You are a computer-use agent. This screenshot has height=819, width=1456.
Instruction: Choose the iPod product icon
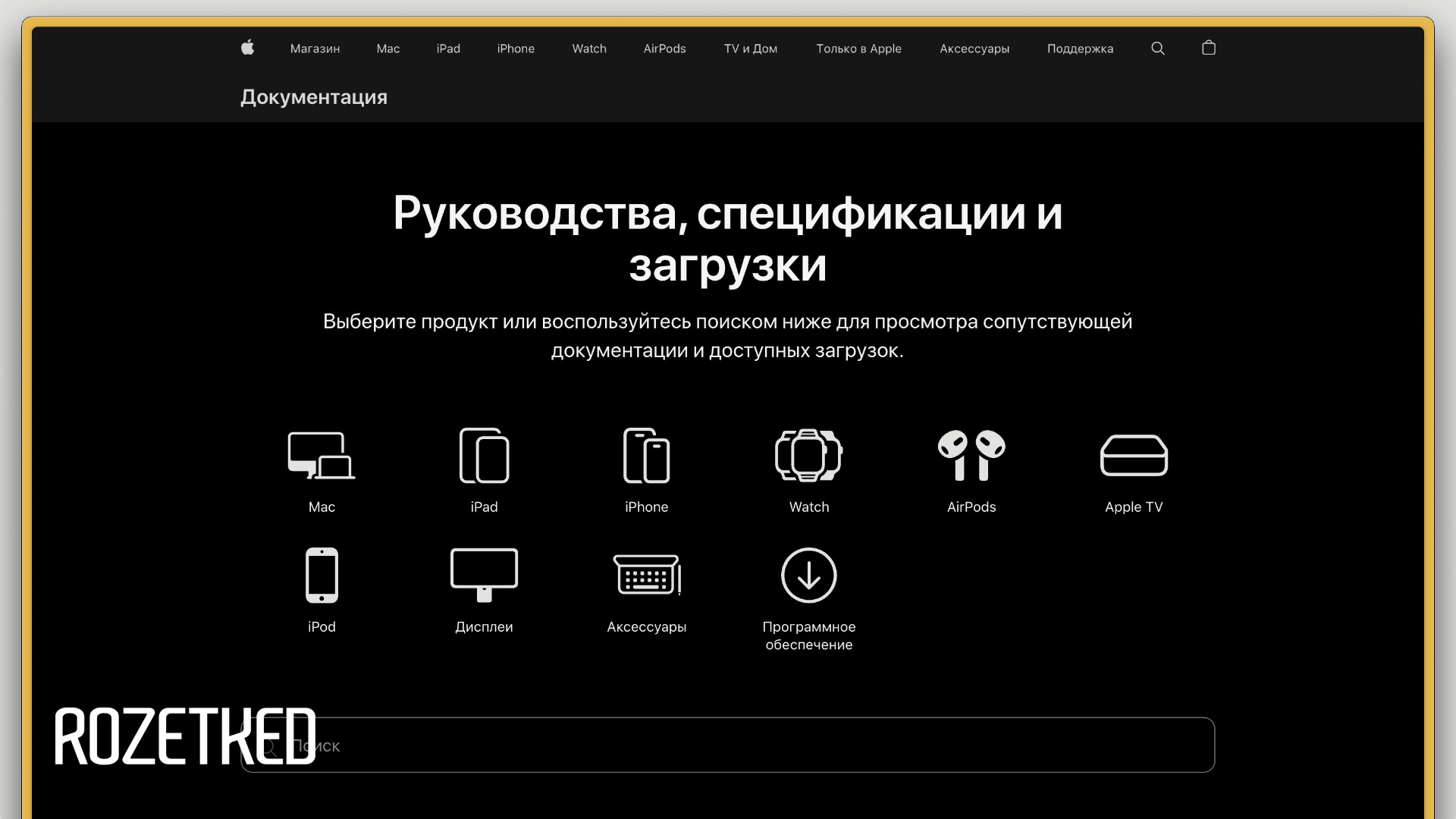tap(322, 575)
